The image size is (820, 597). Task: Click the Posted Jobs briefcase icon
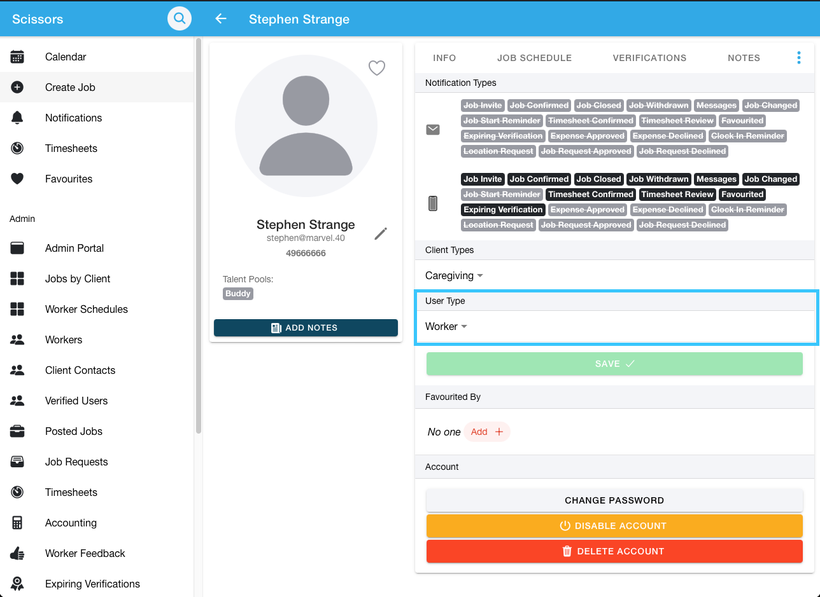tap(17, 431)
